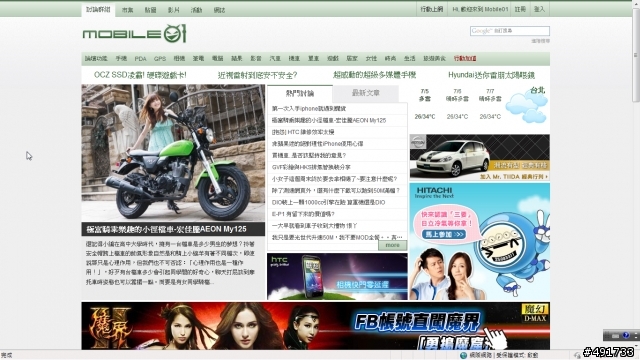Image resolution: width=640 pixels, height=360 pixels.
Task: Open the 市集 top tab
Action: pyautogui.click(x=127, y=10)
